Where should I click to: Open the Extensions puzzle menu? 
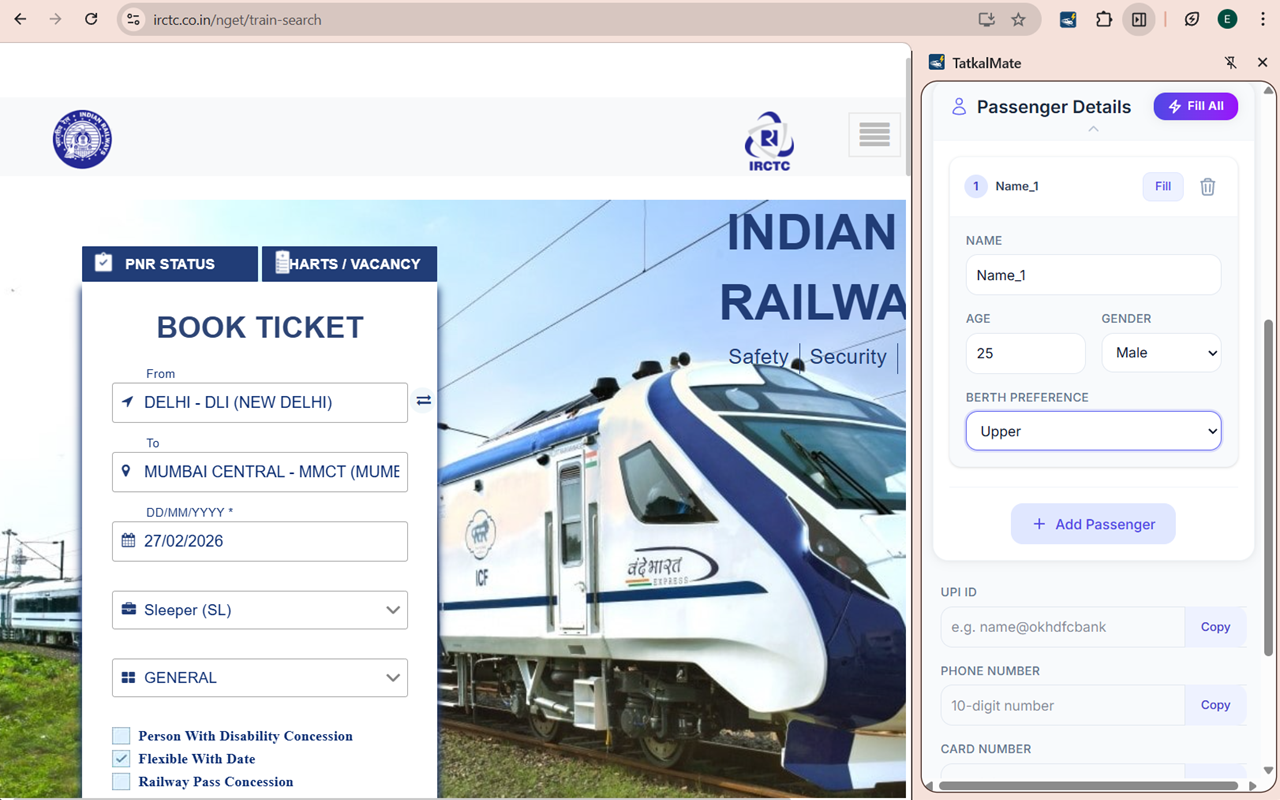[1104, 19]
